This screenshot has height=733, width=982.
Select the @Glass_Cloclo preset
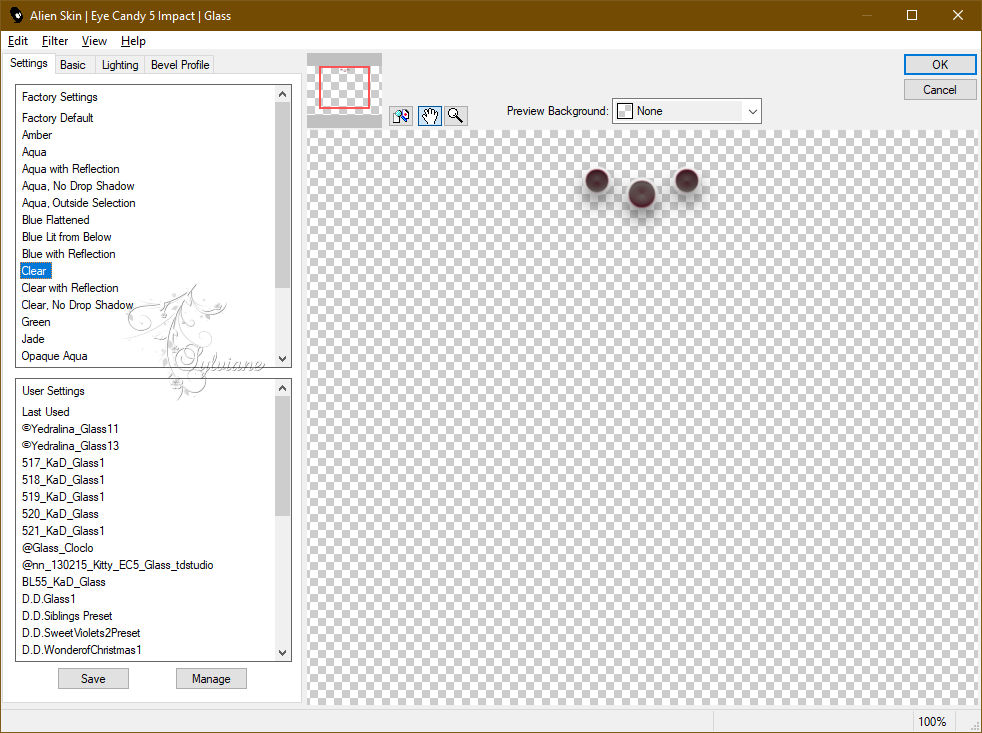click(x=58, y=548)
